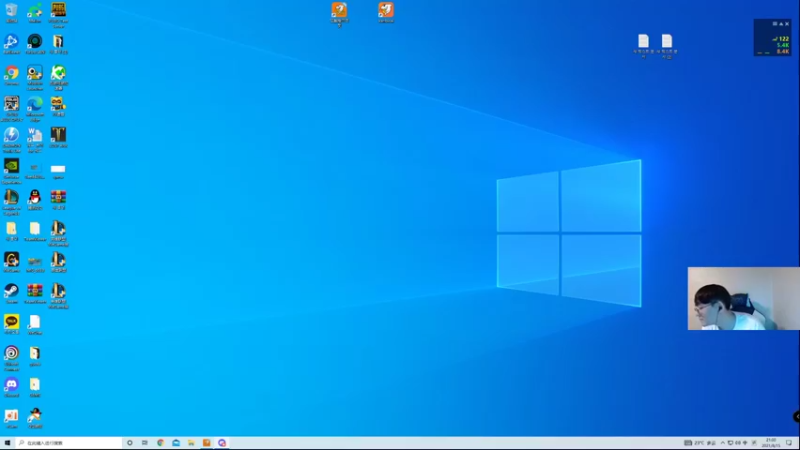Select the orange bar-chart shortcut in bottom row

click(x=11, y=417)
